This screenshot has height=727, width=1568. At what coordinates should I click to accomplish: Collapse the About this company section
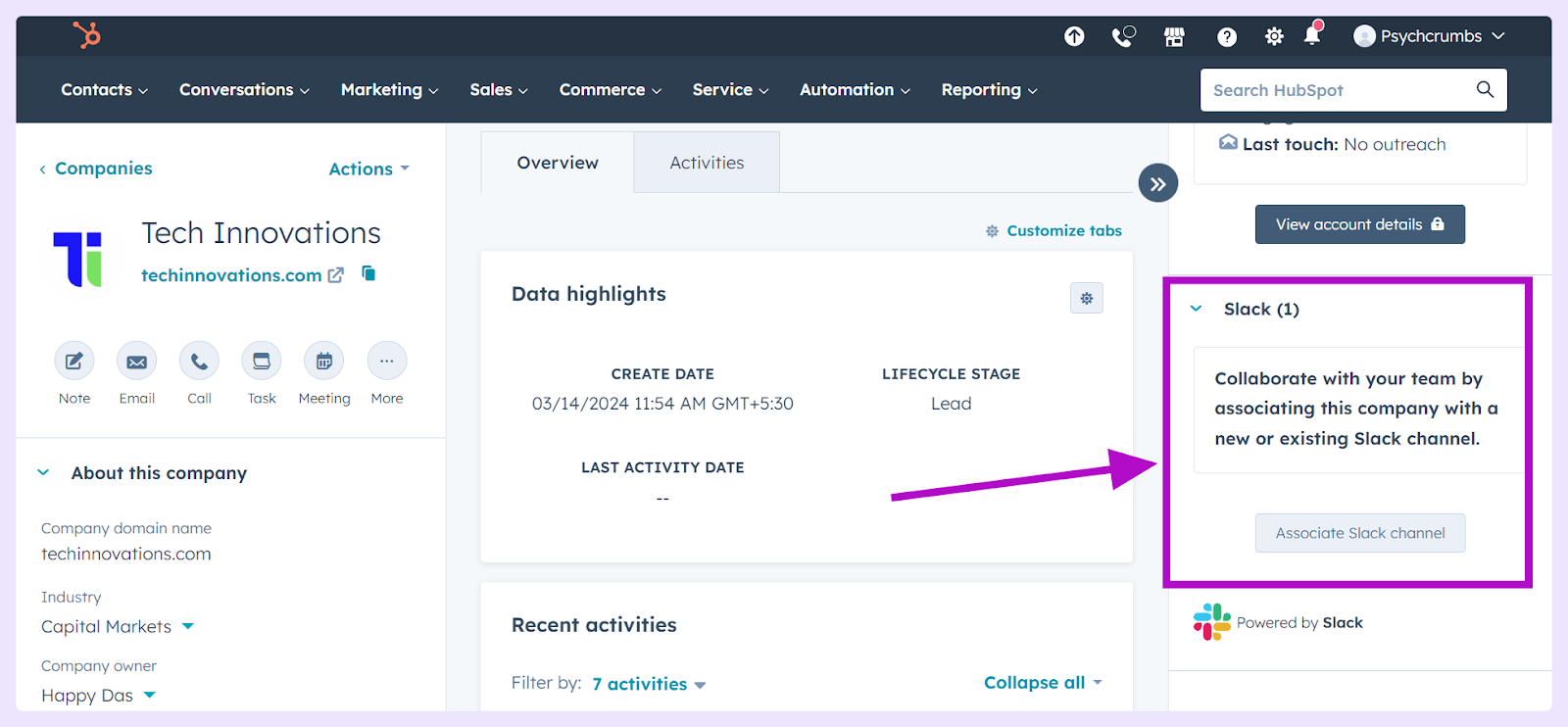[x=43, y=472]
